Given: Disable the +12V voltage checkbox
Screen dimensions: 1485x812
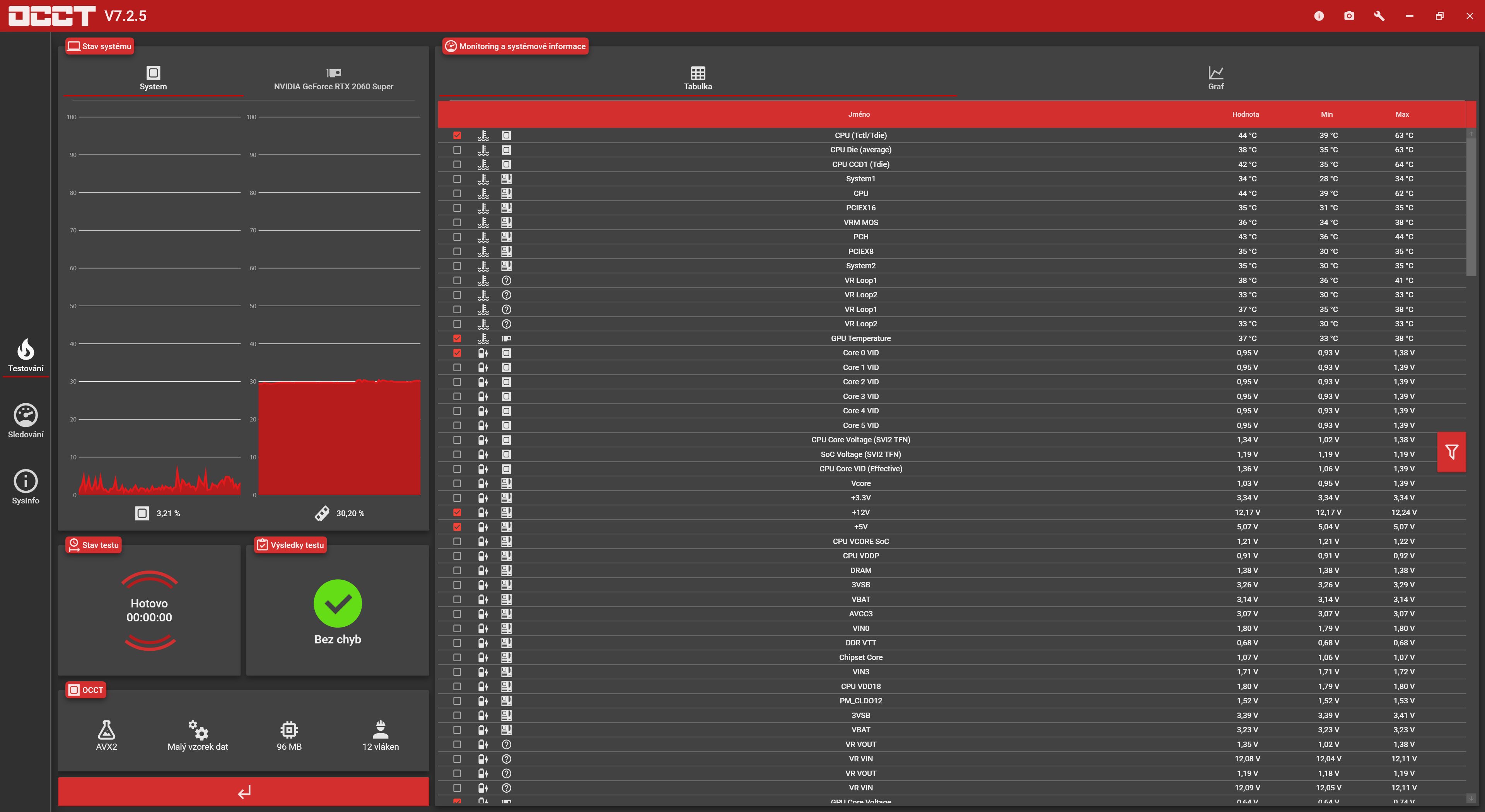Looking at the screenshot, I should (x=457, y=512).
